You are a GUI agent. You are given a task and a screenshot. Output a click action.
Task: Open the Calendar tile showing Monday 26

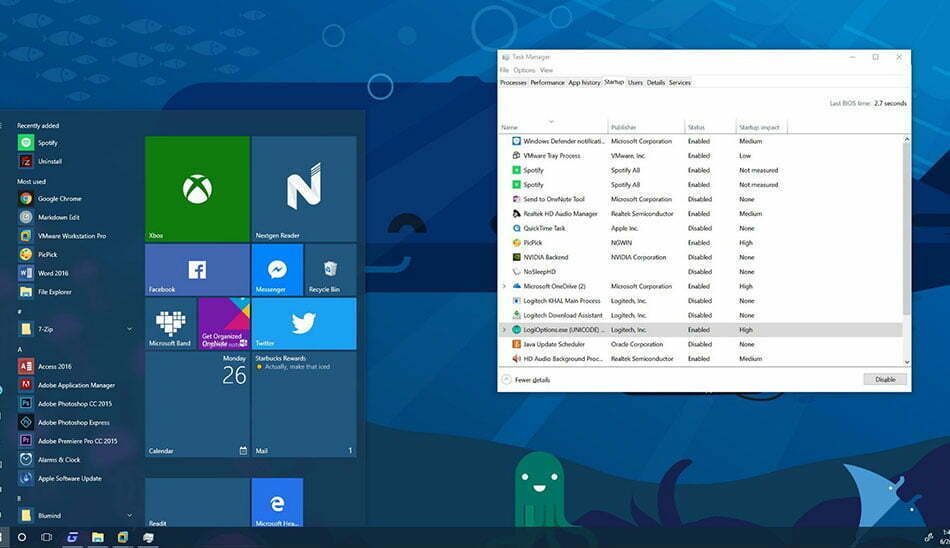pos(197,404)
